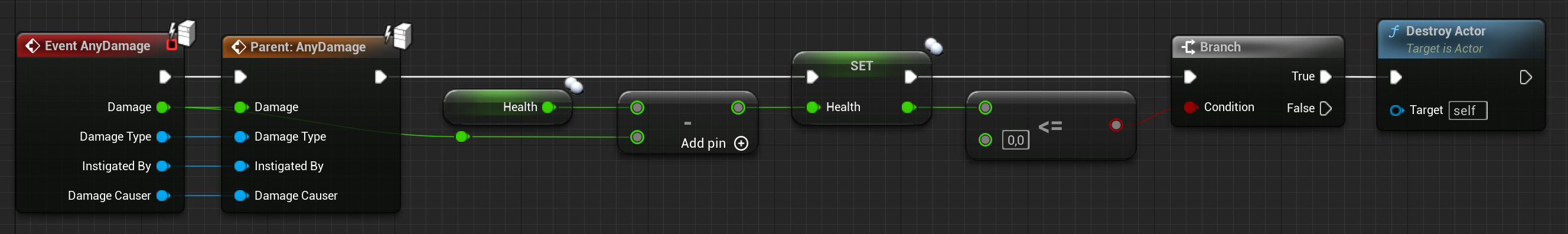Click the Damage Type blue output pin
Screen dimensions: 1568x234
coord(163,136)
